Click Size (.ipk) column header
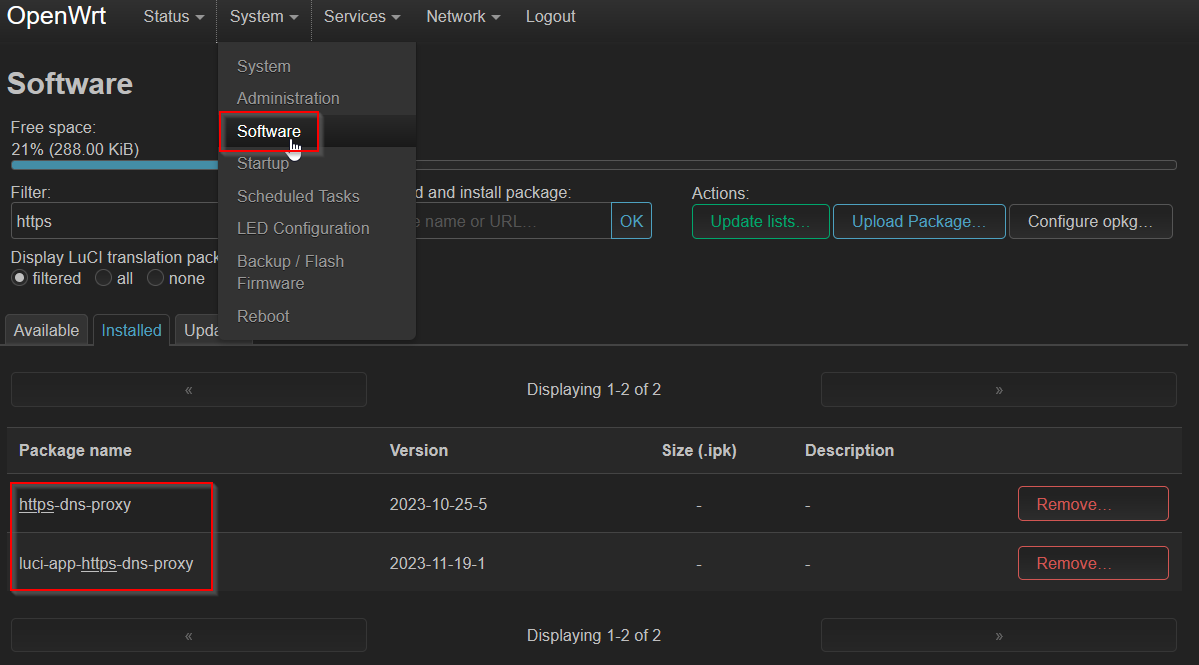The image size is (1199, 665). [x=699, y=450]
